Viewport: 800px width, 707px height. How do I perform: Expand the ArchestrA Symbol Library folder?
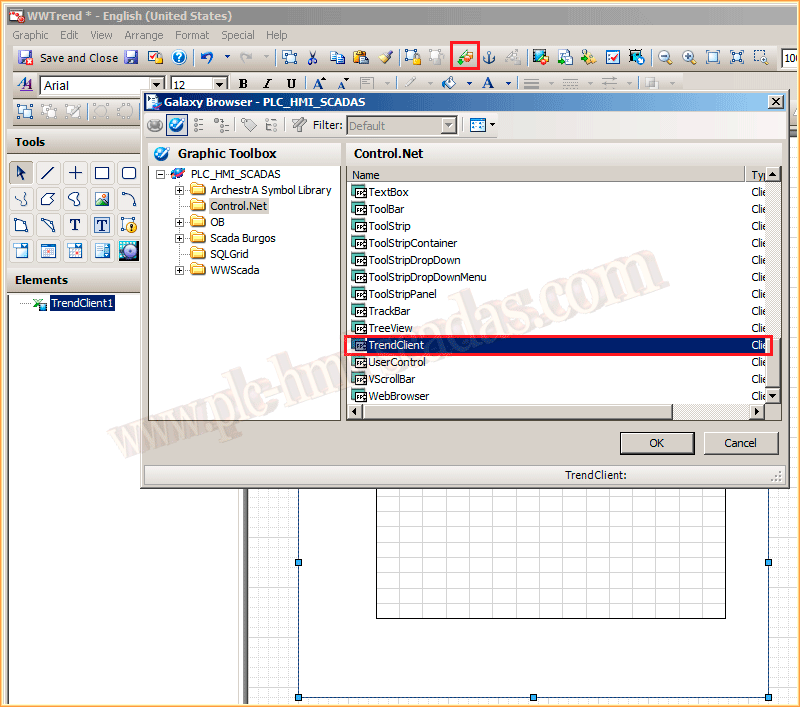pyautogui.click(x=180, y=190)
